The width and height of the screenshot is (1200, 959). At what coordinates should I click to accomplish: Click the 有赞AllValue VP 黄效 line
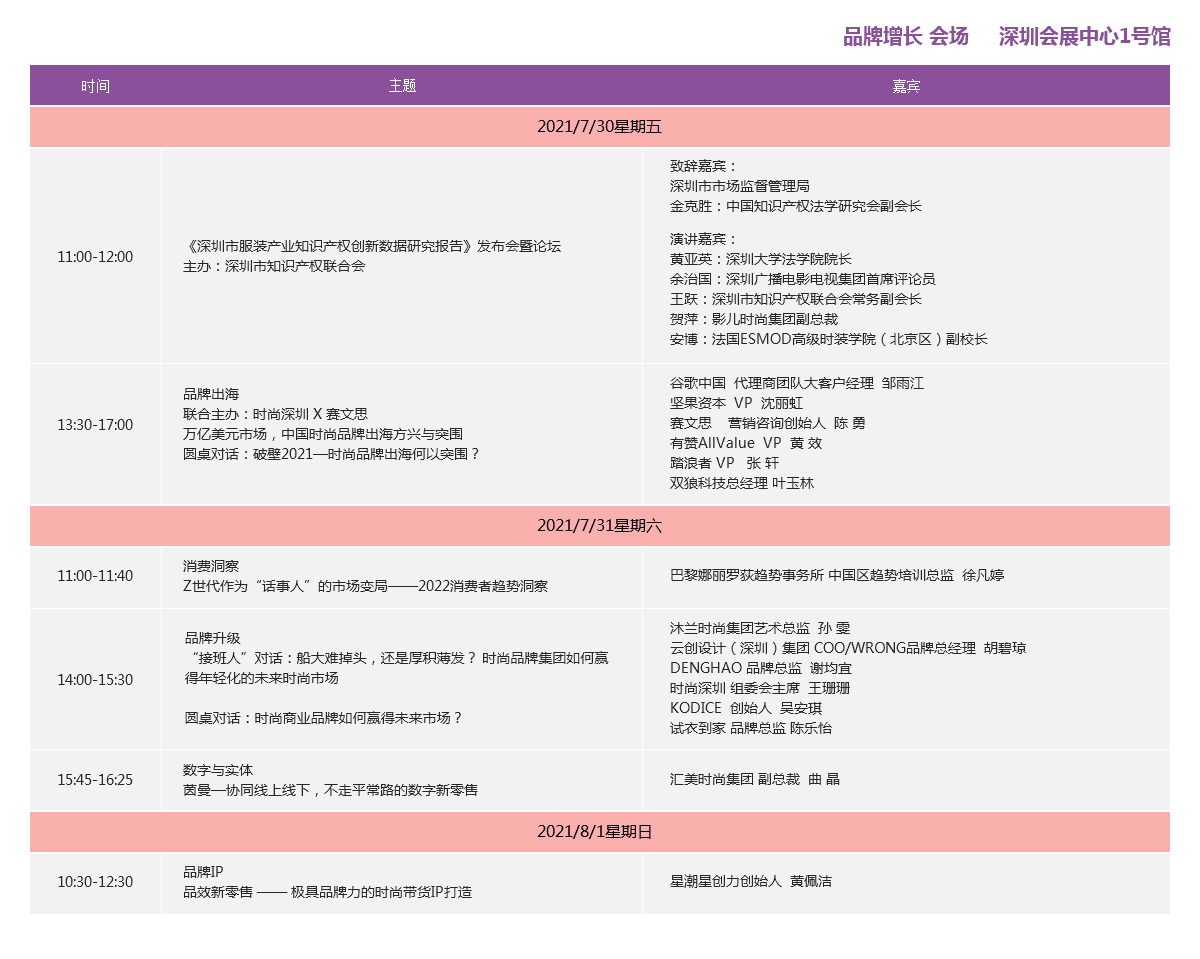pyautogui.click(x=746, y=443)
